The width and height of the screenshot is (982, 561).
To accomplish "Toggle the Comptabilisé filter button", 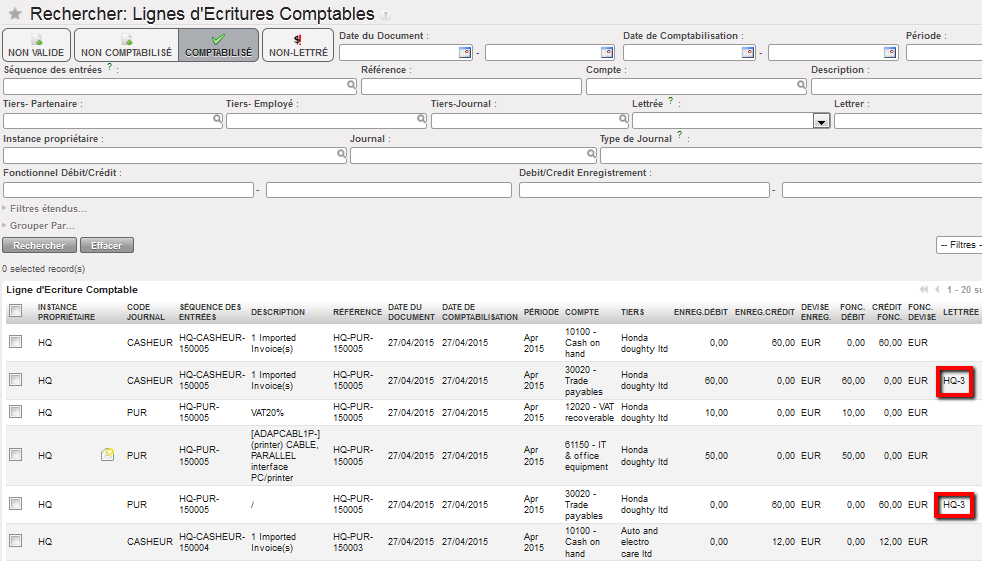I will 218,45.
